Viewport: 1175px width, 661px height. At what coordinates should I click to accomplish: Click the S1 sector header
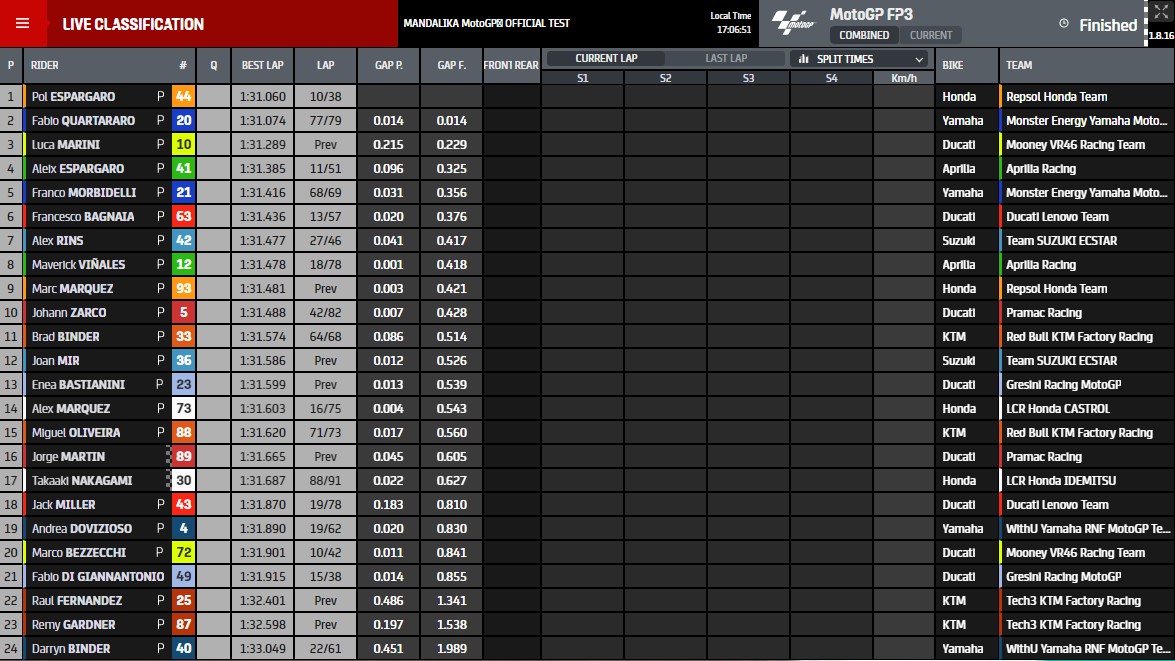[582, 78]
